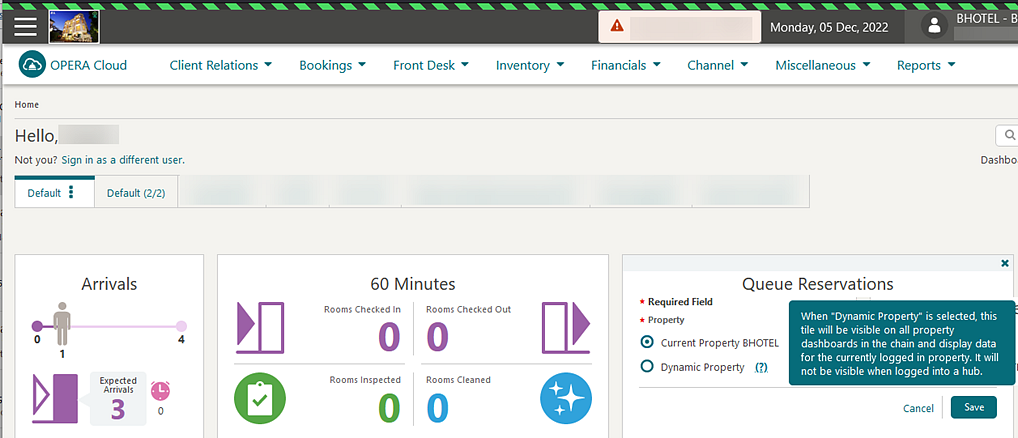Open the Front Desk menu
Image resolution: width=1018 pixels, height=438 pixels.
click(431, 65)
